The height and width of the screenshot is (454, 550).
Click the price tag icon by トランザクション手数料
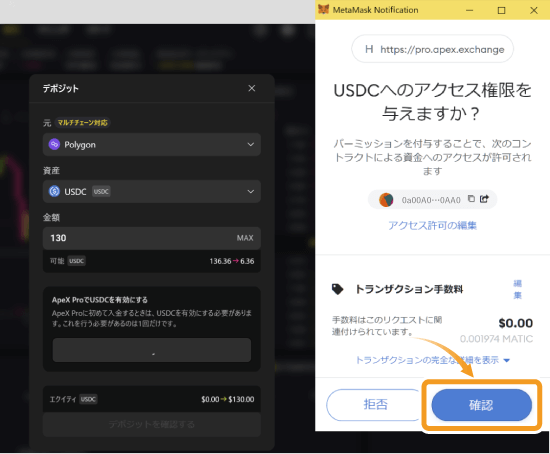pyautogui.click(x=337, y=289)
